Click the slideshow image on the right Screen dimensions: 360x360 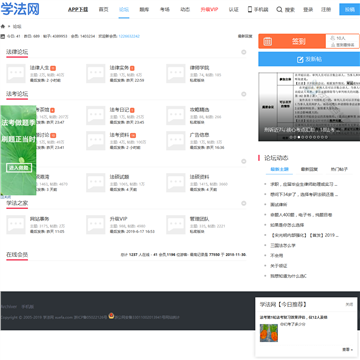[309, 107]
